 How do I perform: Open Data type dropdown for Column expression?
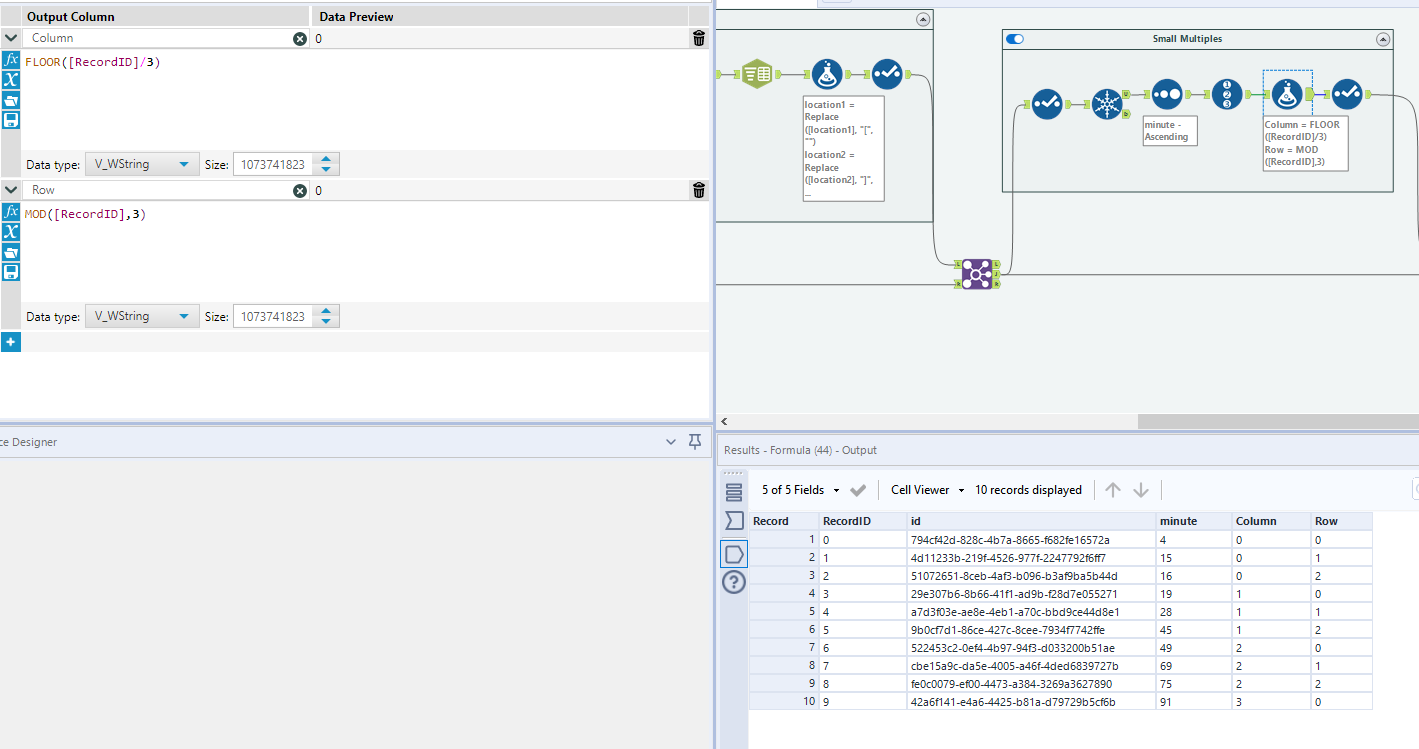coord(142,165)
